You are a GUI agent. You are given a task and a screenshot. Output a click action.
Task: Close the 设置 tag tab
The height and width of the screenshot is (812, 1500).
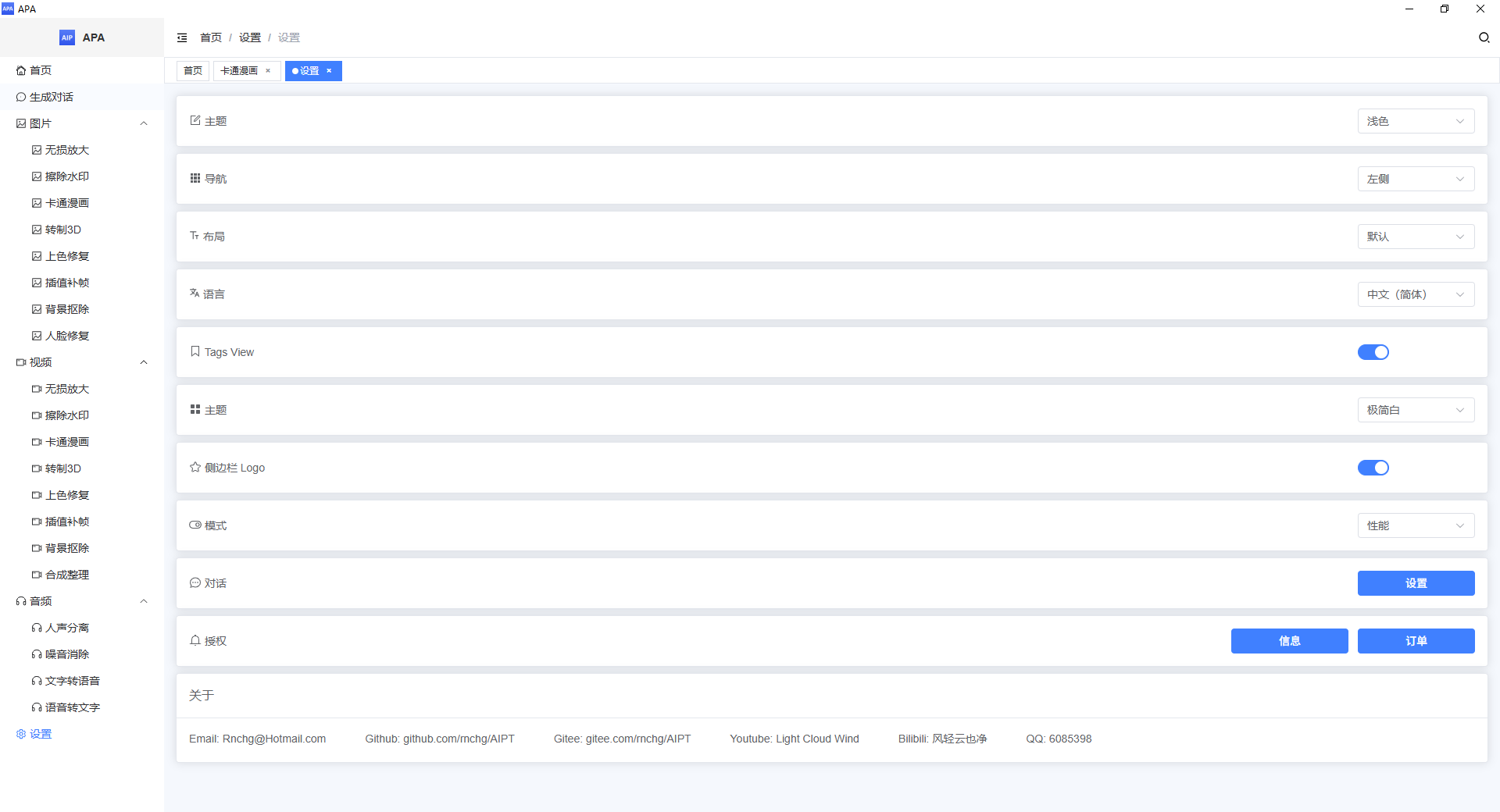click(x=329, y=71)
